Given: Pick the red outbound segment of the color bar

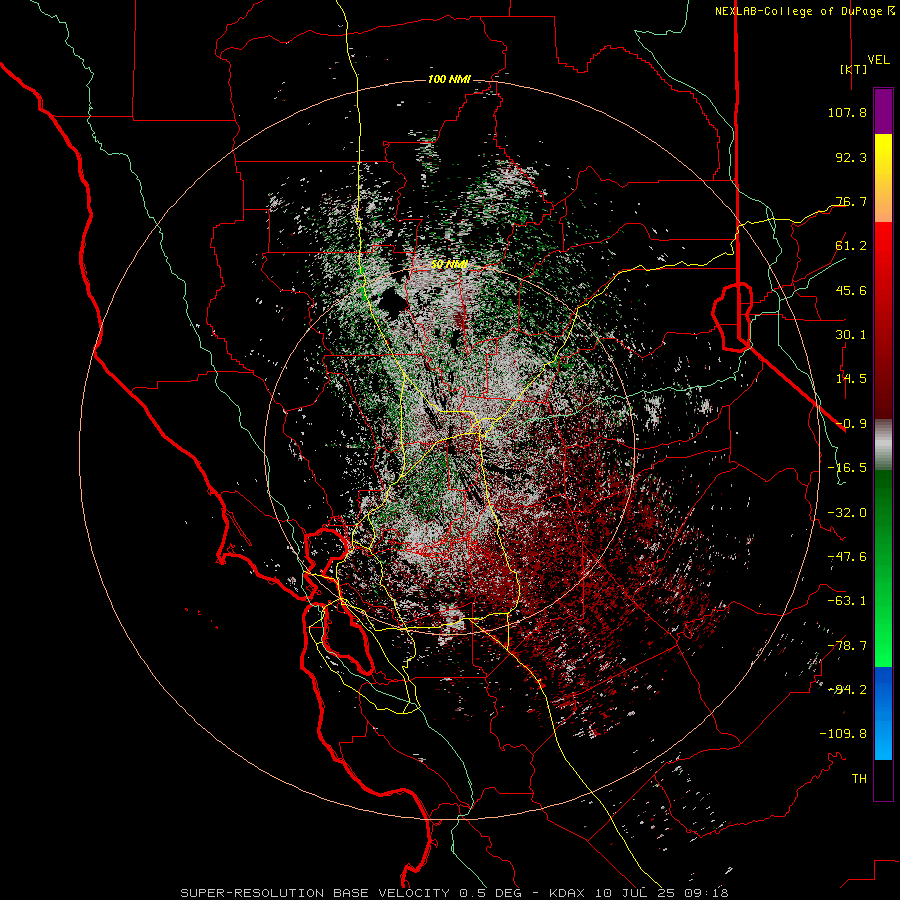Looking at the screenshot, I should [883, 320].
